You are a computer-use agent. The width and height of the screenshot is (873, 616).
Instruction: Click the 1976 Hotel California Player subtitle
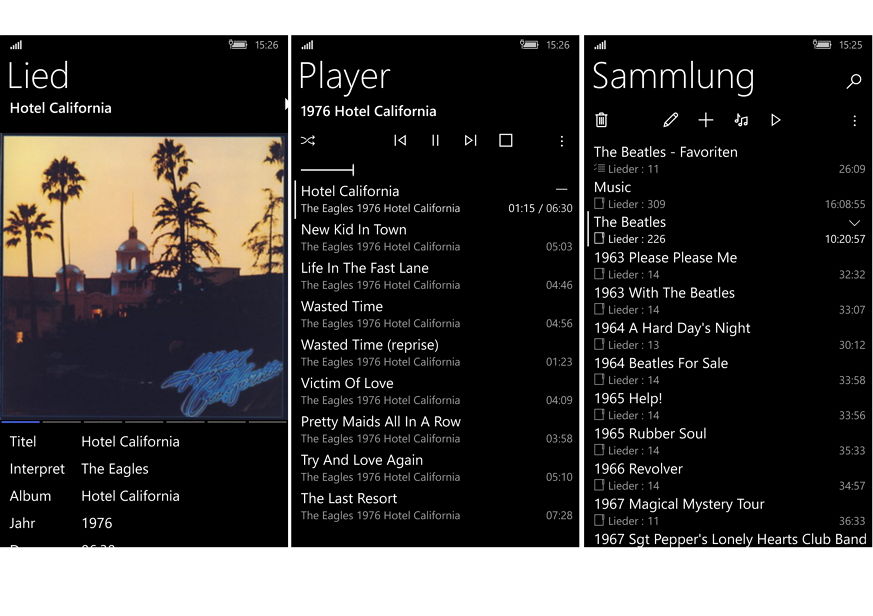click(x=368, y=111)
